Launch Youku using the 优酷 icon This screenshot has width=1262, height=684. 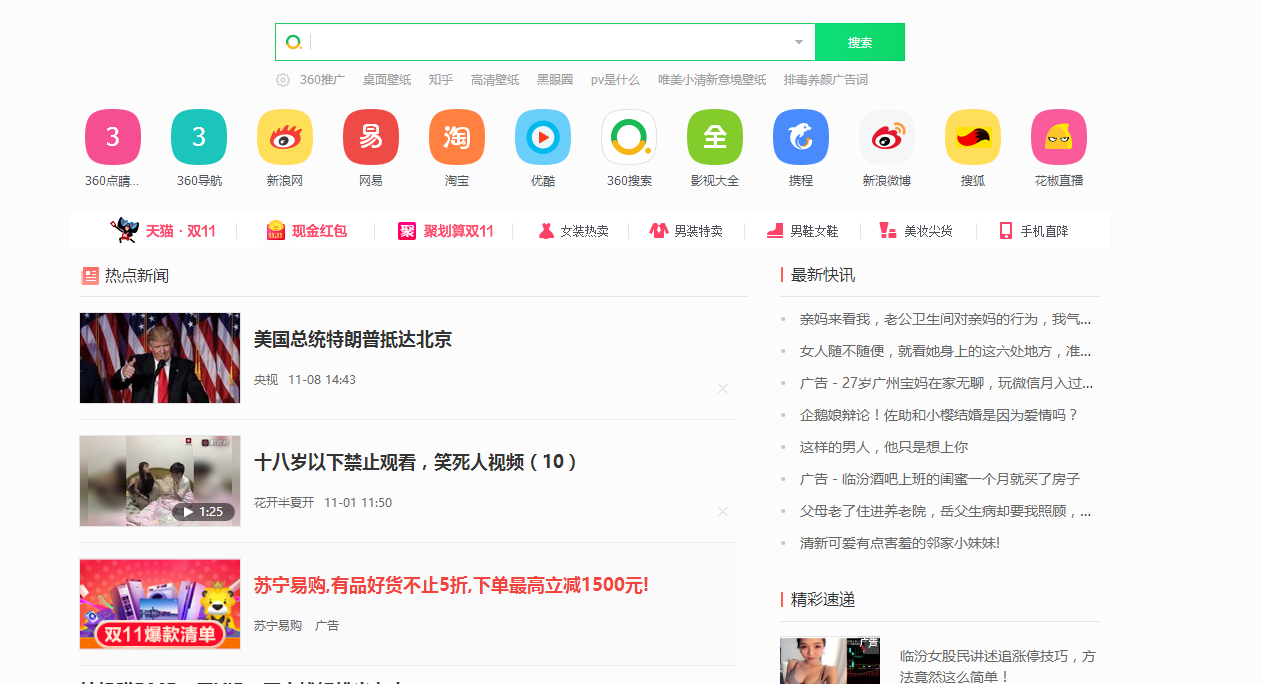pyautogui.click(x=542, y=137)
